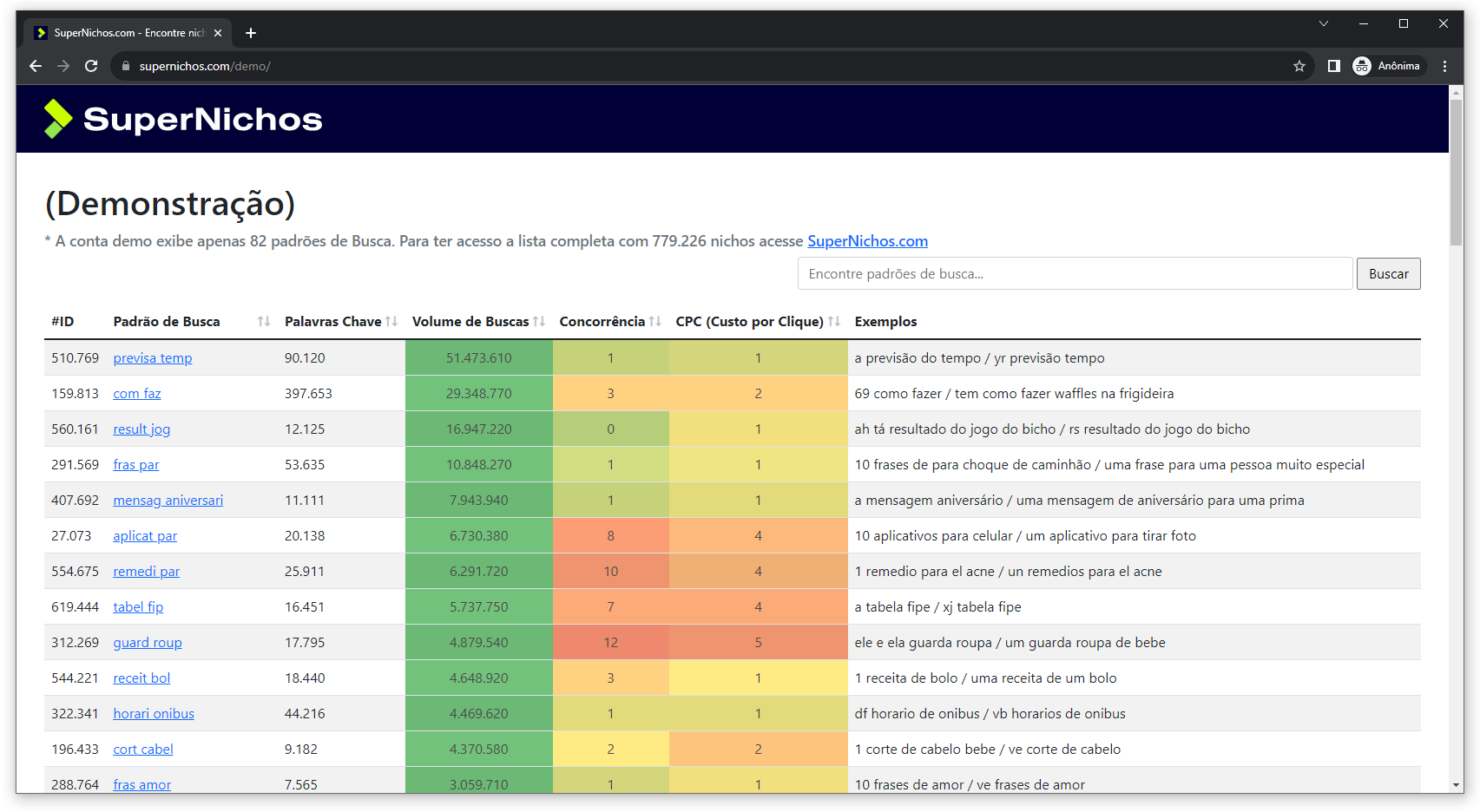Click the ID cell 510.769
Viewport: 1480px width, 812px height.
75,358
